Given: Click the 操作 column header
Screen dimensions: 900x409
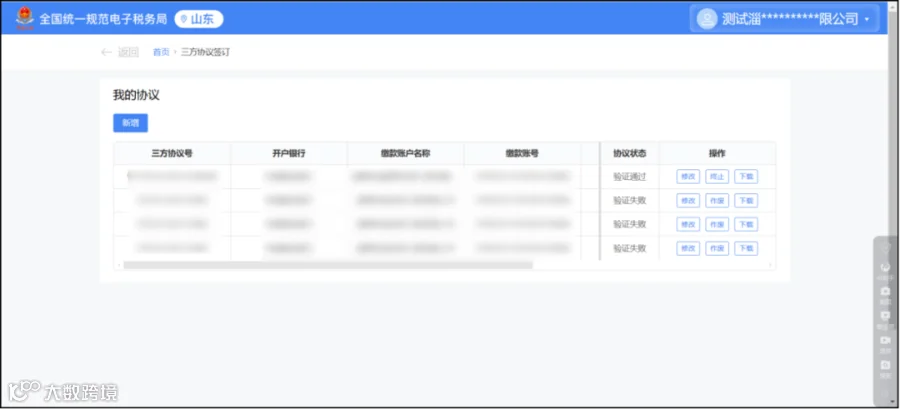Looking at the screenshot, I should click(x=717, y=153).
